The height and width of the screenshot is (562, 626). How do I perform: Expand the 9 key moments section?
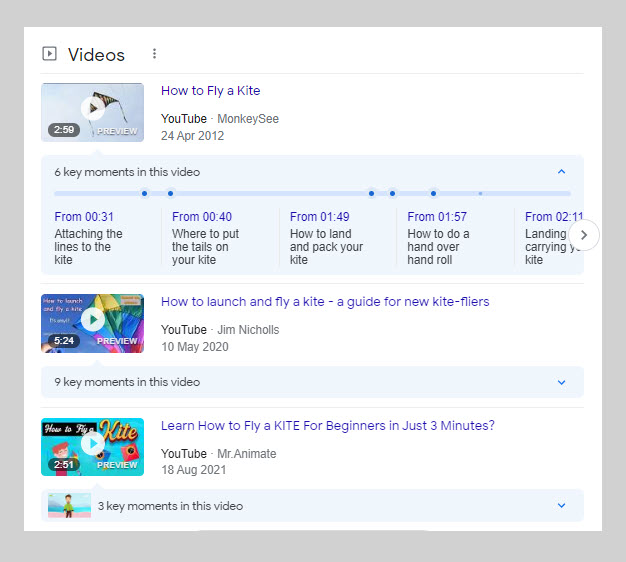(x=561, y=382)
